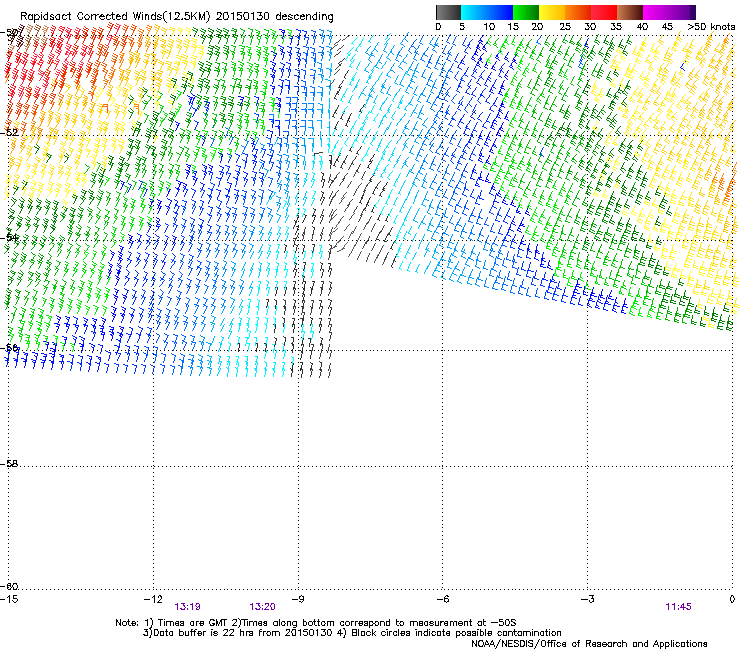Click the yellow 20-25 knots legend color
Image resolution: width=740 pixels, height=650 pixels.
point(552,12)
